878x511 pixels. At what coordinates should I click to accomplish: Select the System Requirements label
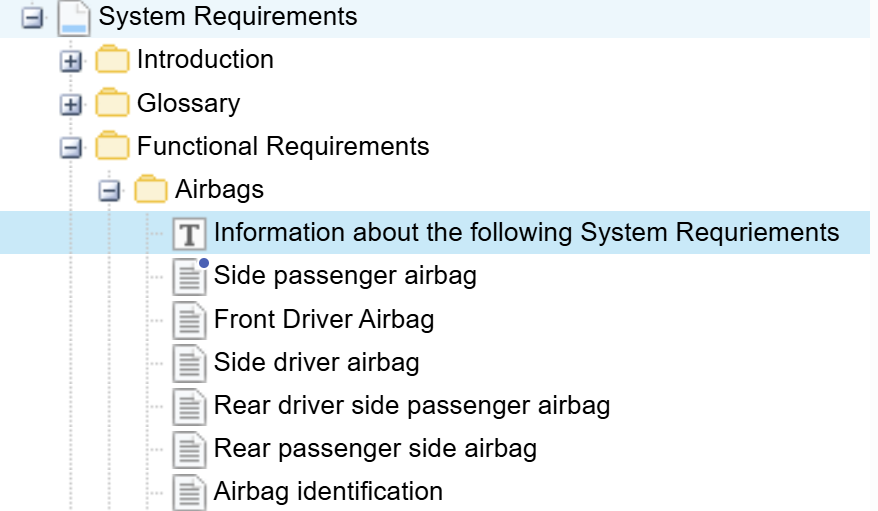[228, 16]
